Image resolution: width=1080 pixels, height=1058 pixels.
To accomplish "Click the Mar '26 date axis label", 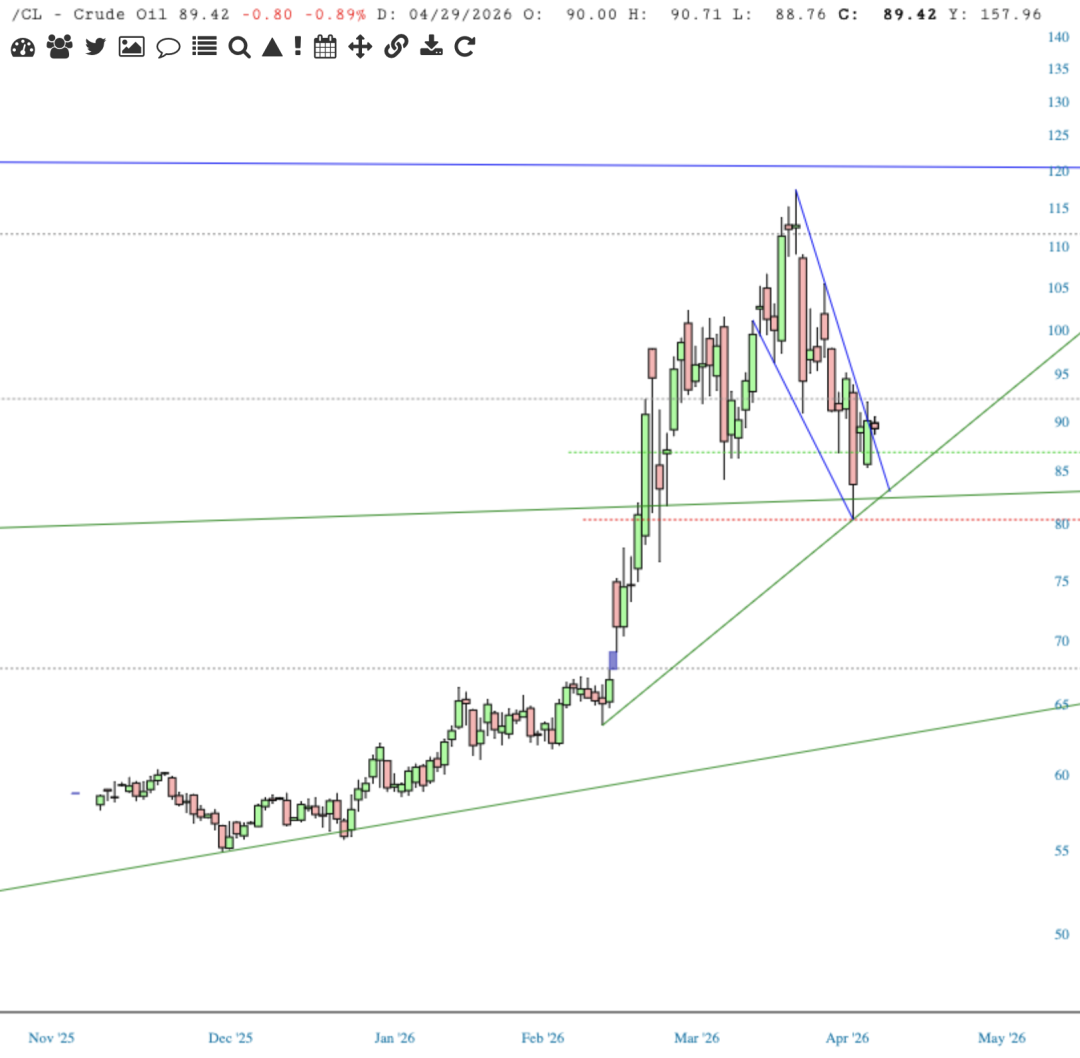I will (696, 1037).
